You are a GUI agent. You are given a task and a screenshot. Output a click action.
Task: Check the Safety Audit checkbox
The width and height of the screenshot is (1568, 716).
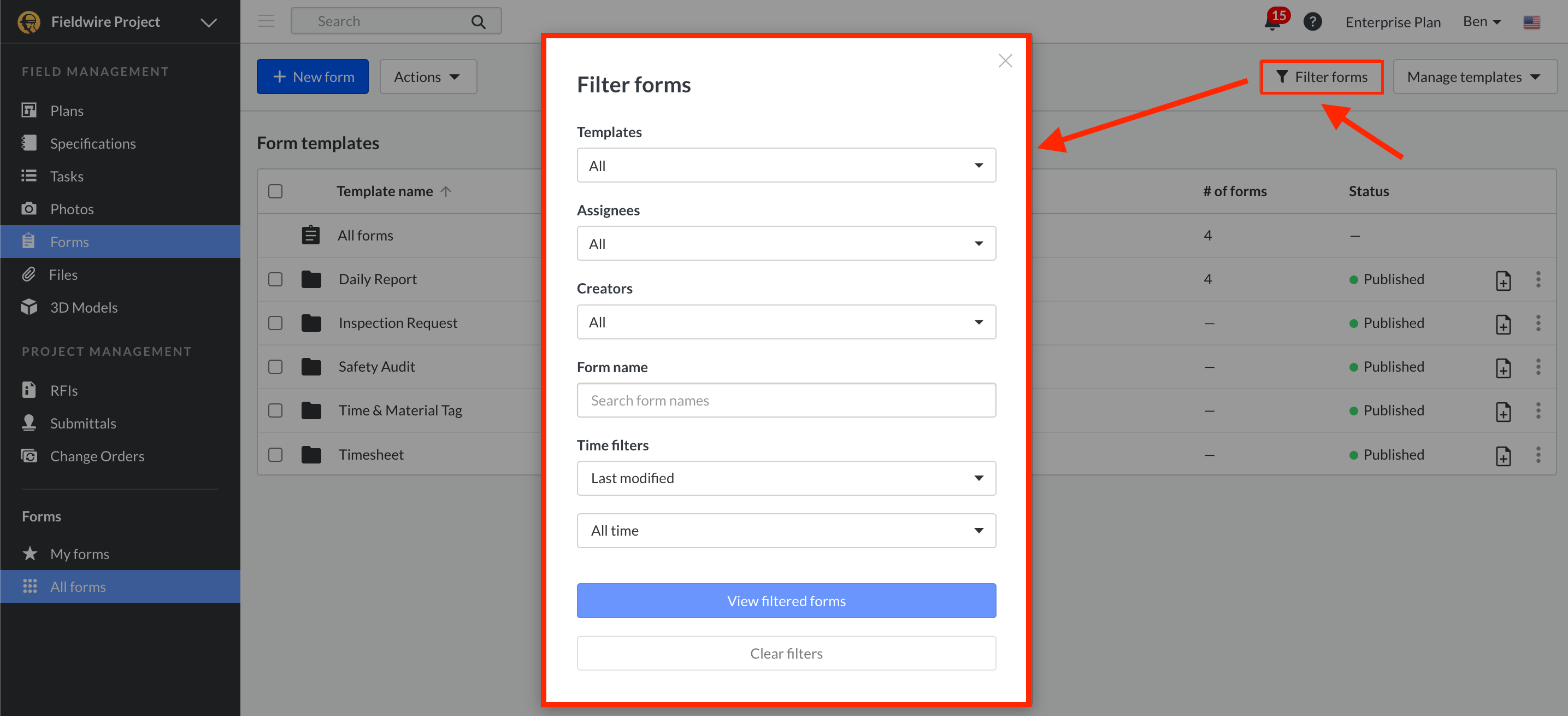click(275, 367)
